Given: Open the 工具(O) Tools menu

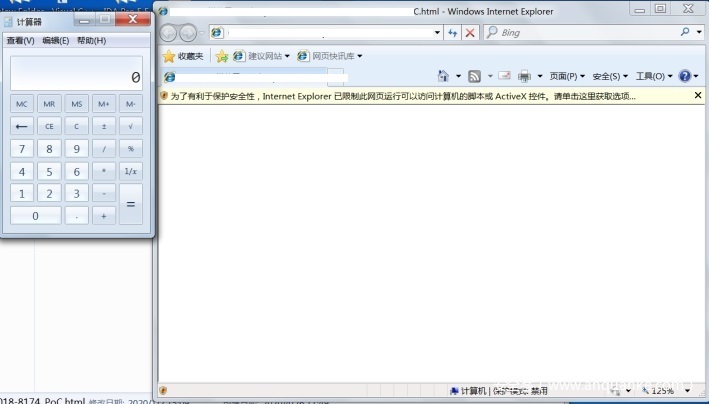Looking at the screenshot, I should tap(654, 76).
